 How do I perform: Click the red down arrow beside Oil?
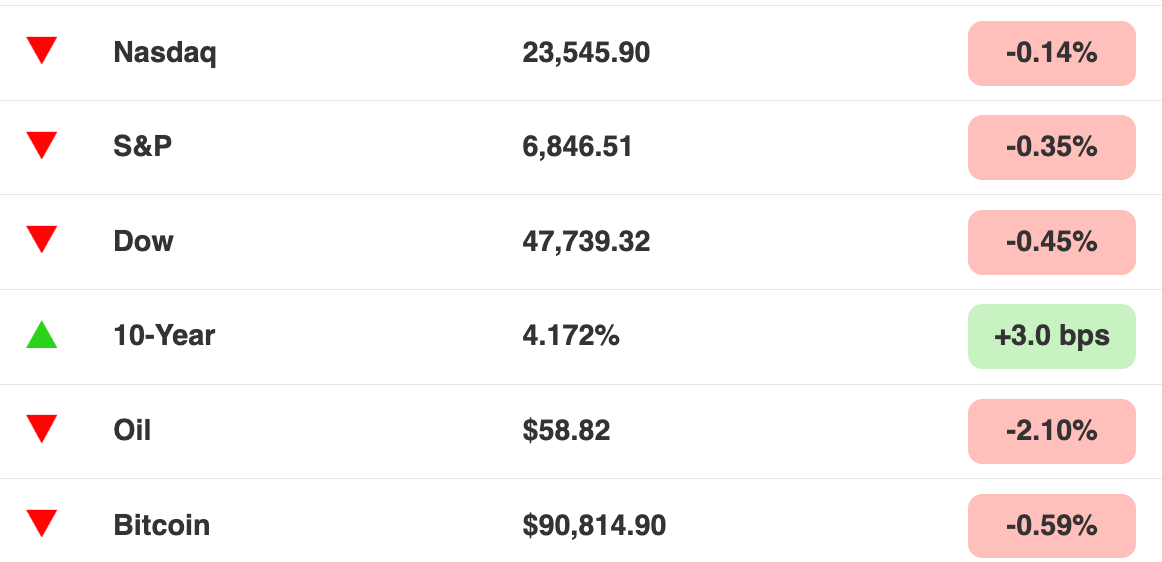pos(42,429)
